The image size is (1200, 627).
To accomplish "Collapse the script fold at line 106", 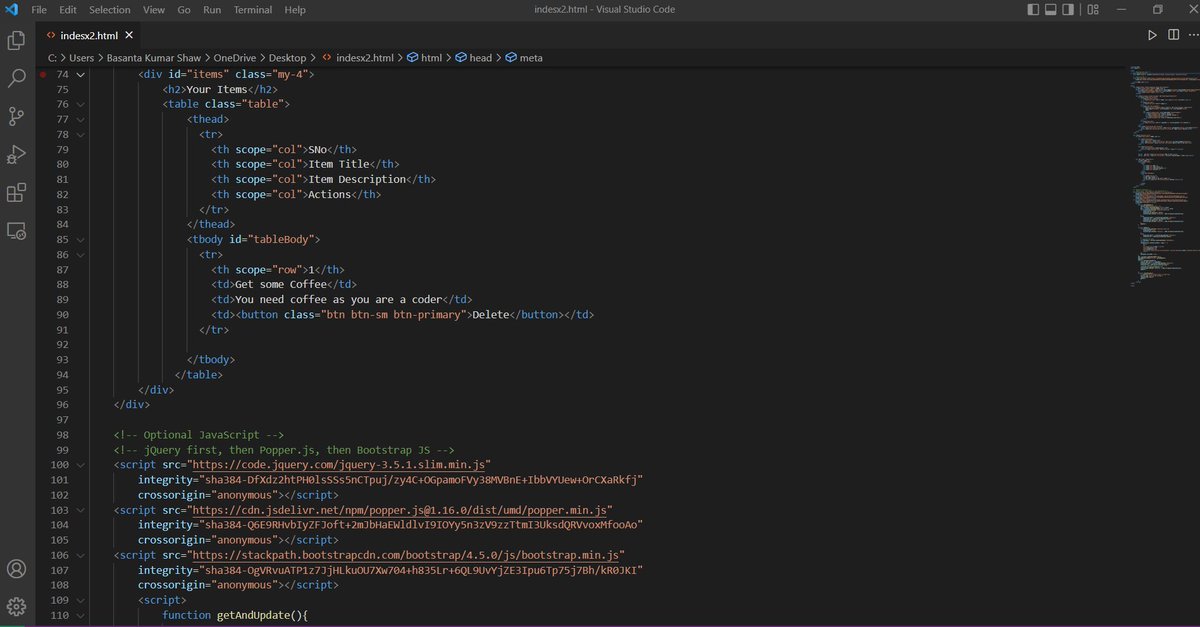I will click(81, 555).
